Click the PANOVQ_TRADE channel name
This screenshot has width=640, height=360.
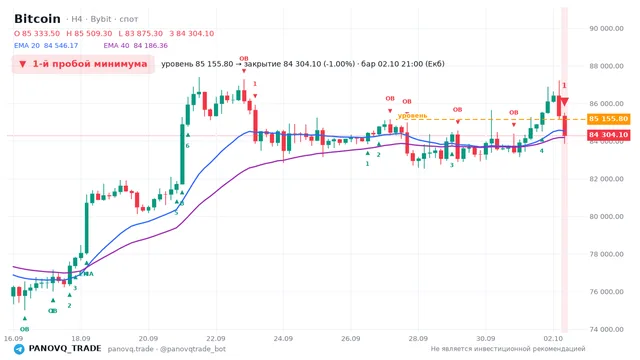point(65,349)
